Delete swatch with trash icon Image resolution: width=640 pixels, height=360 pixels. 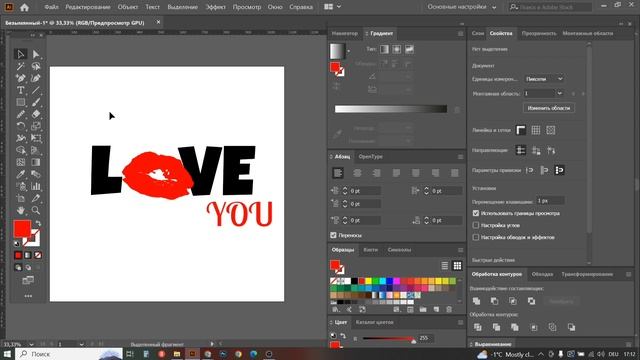click(x=449, y=309)
